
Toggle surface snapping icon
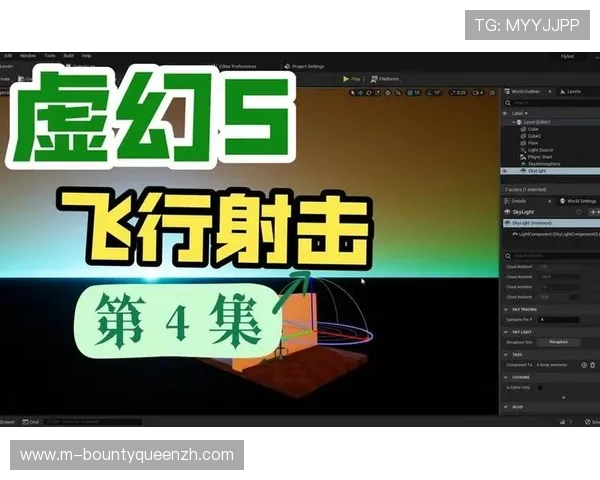[x=398, y=93]
